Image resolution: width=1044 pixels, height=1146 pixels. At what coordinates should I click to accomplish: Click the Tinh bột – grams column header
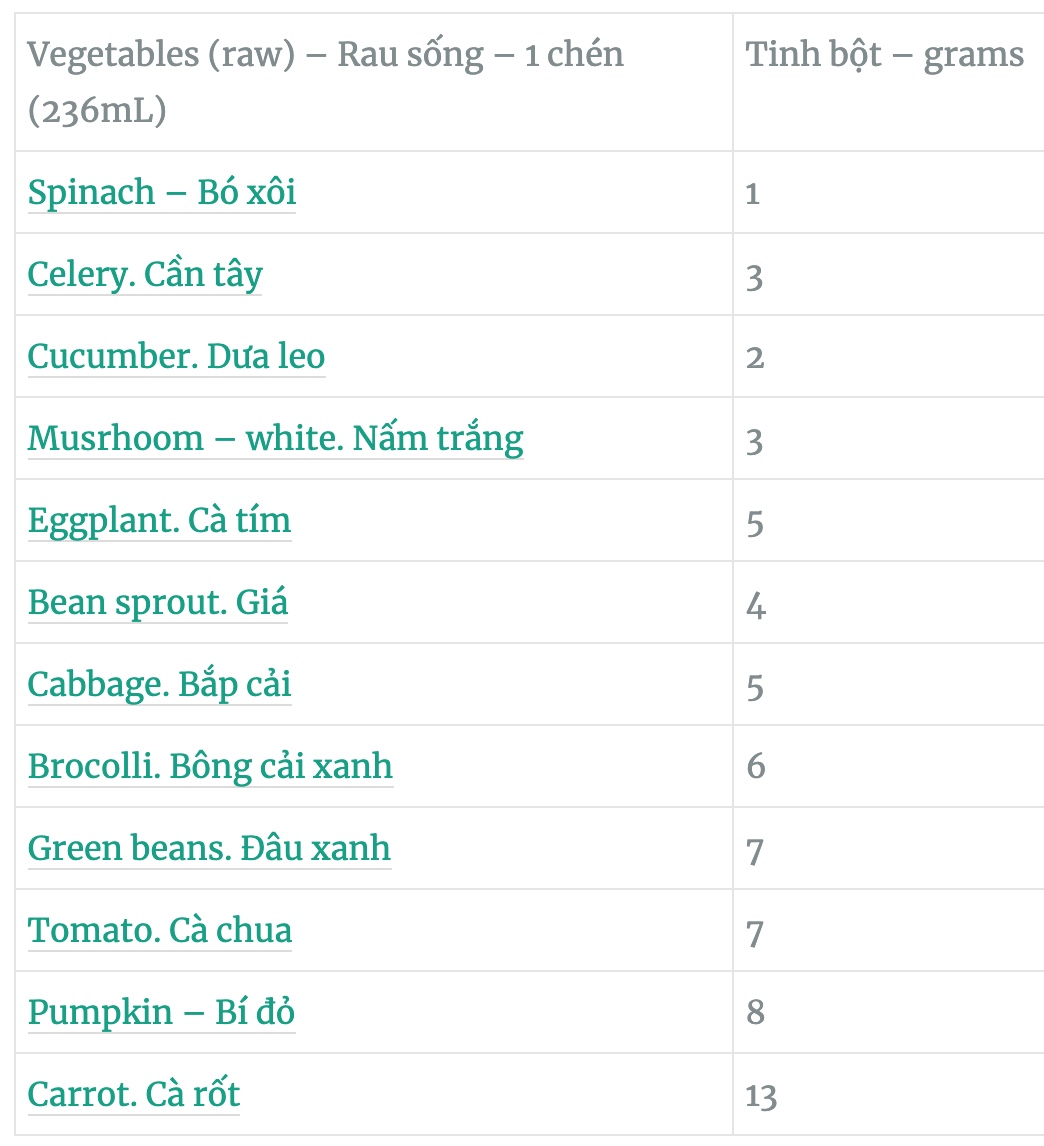coord(885,55)
